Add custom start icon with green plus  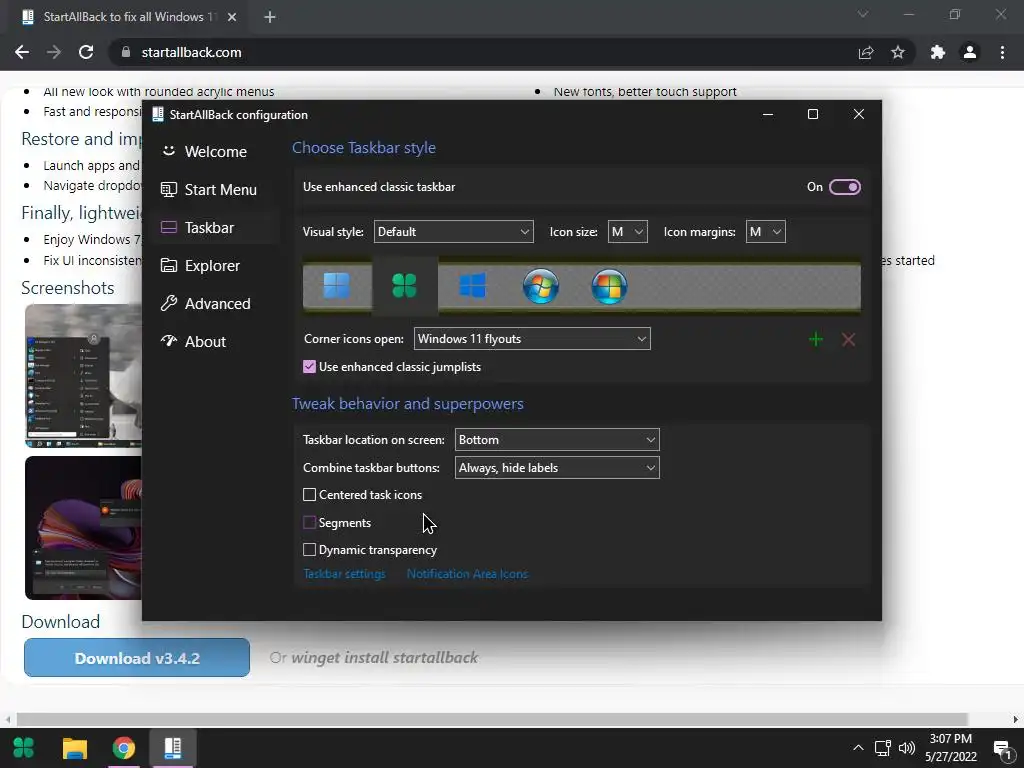click(x=816, y=340)
